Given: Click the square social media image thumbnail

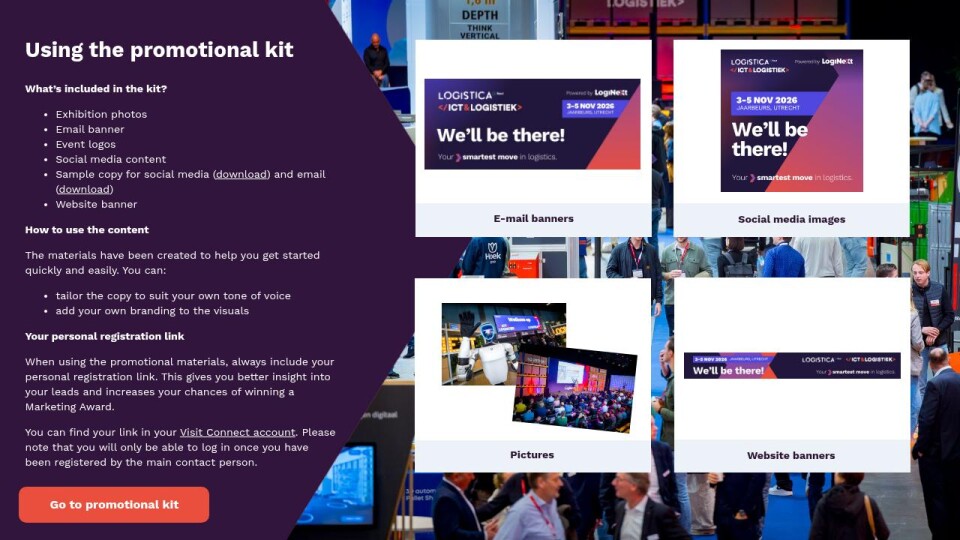Looking at the screenshot, I should tap(792, 121).
